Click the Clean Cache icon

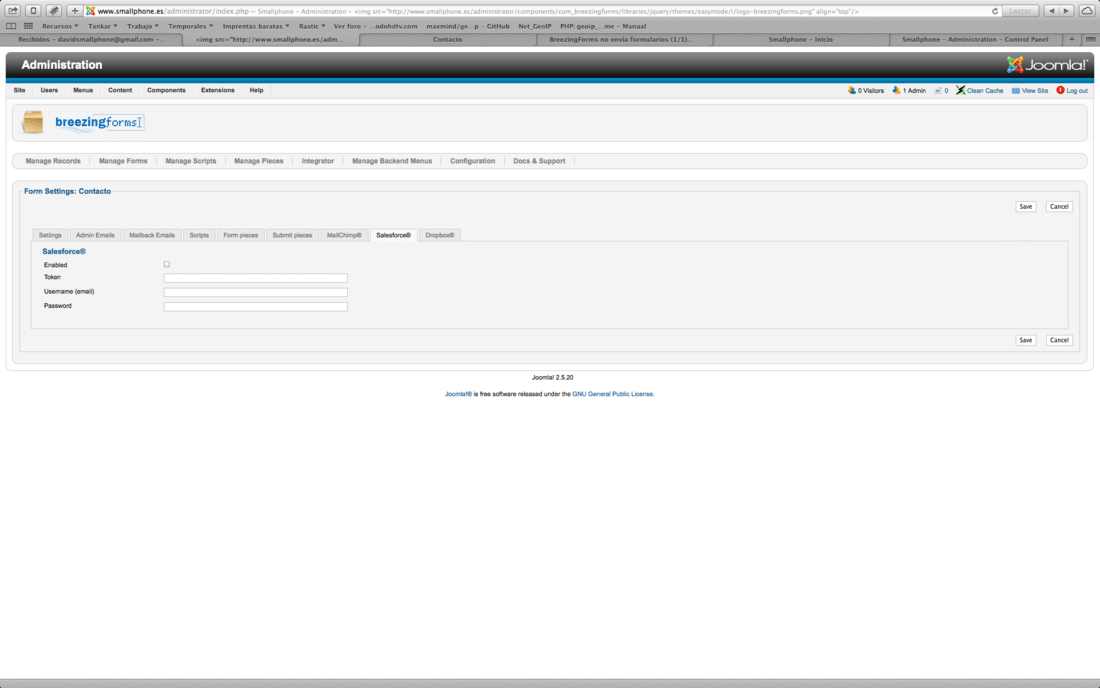tap(960, 90)
